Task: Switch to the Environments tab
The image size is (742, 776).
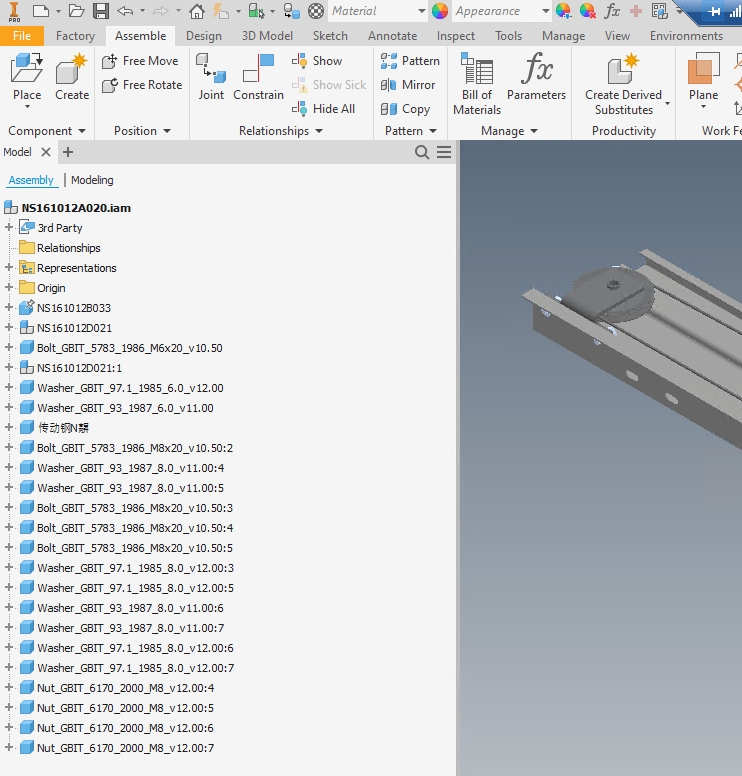Action: click(686, 36)
